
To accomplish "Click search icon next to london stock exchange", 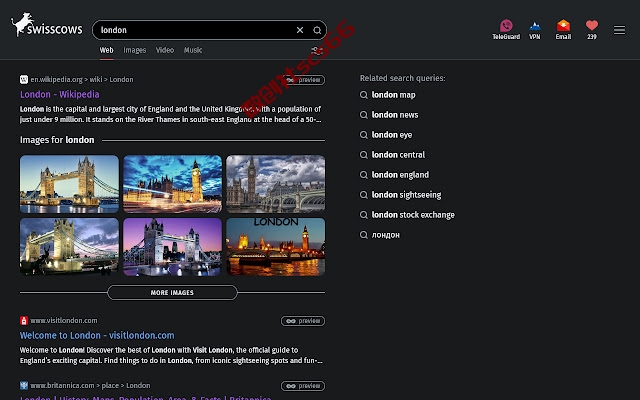I will pos(364,215).
